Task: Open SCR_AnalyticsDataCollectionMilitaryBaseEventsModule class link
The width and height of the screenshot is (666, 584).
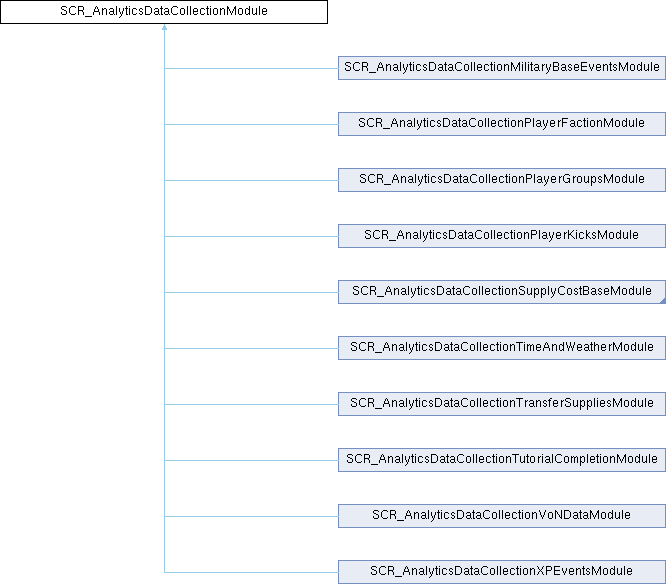Action: pyautogui.click(x=501, y=68)
